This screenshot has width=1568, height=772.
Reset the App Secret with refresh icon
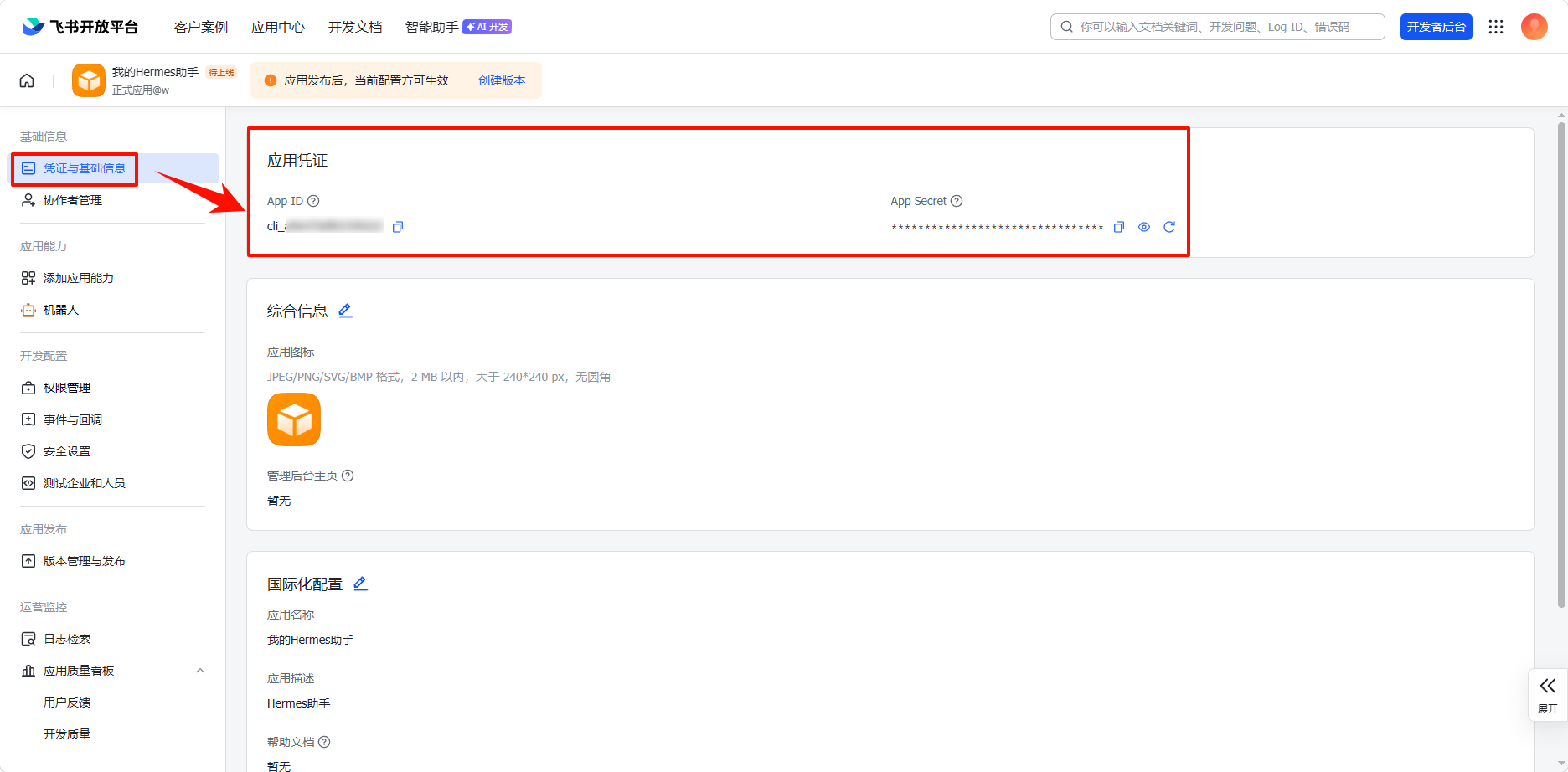(x=1169, y=227)
